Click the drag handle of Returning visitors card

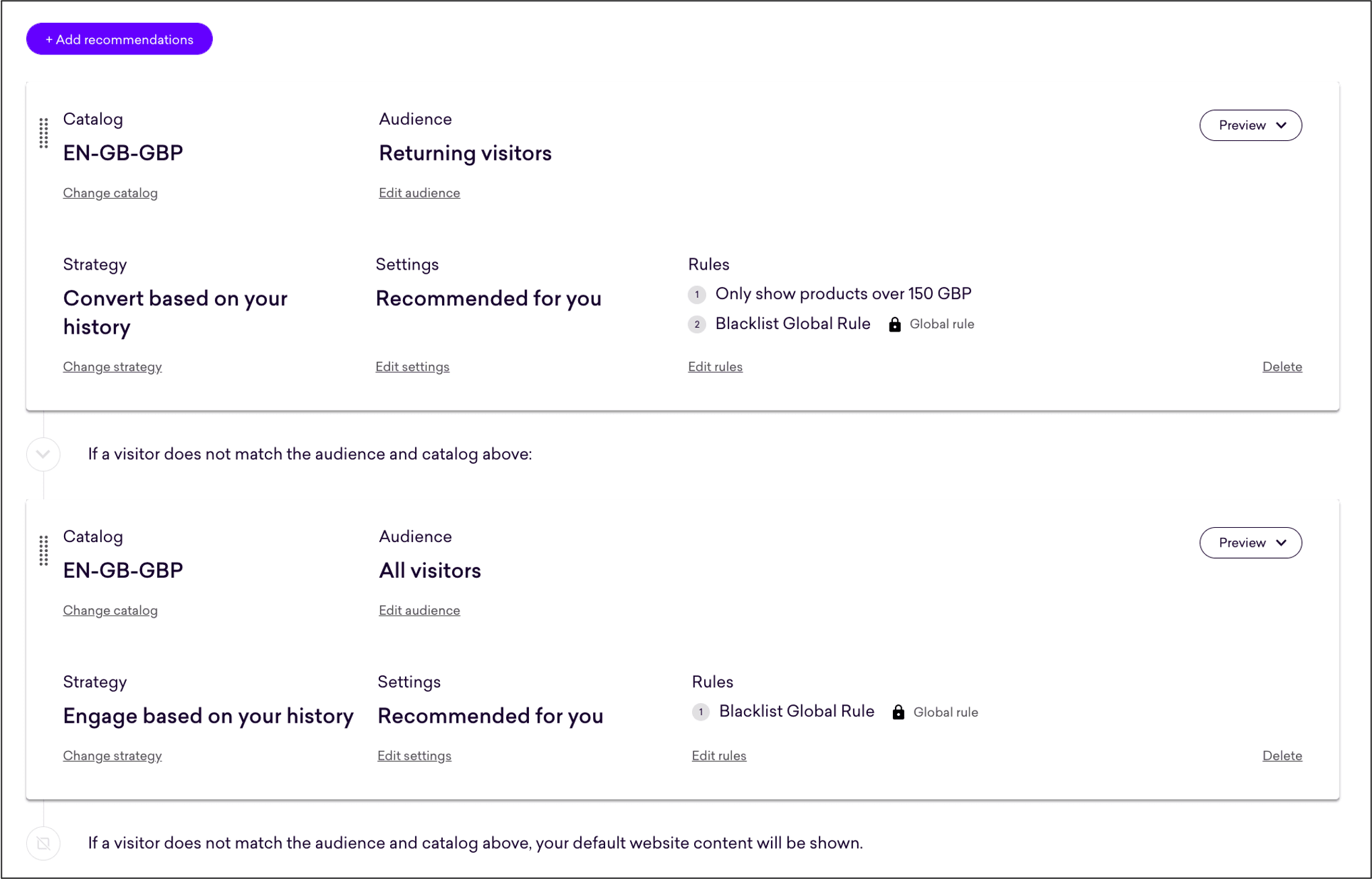tap(44, 133)
